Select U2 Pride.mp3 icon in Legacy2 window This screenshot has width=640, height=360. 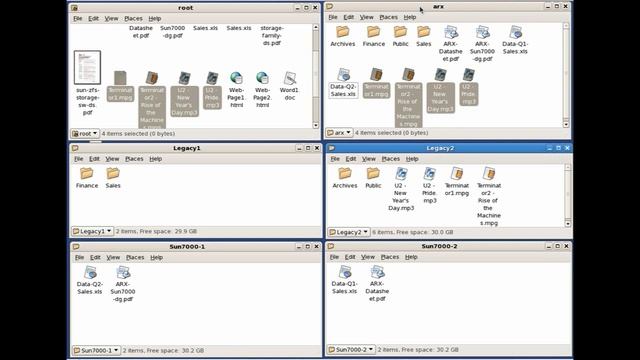click(x=429, y=173)
